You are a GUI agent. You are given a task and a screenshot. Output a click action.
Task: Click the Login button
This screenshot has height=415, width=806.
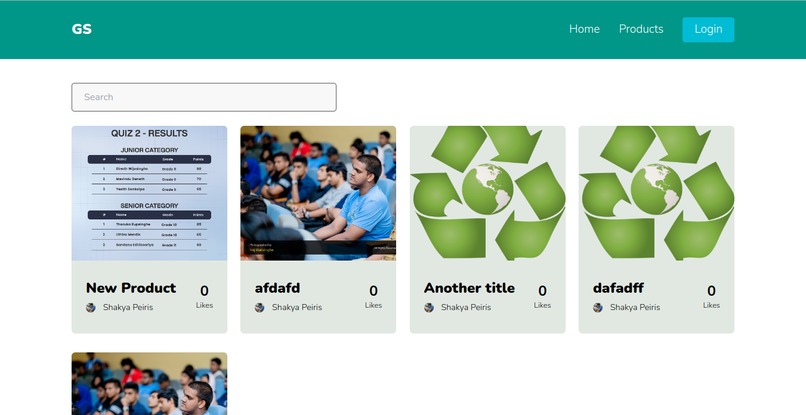click(708, 29)
